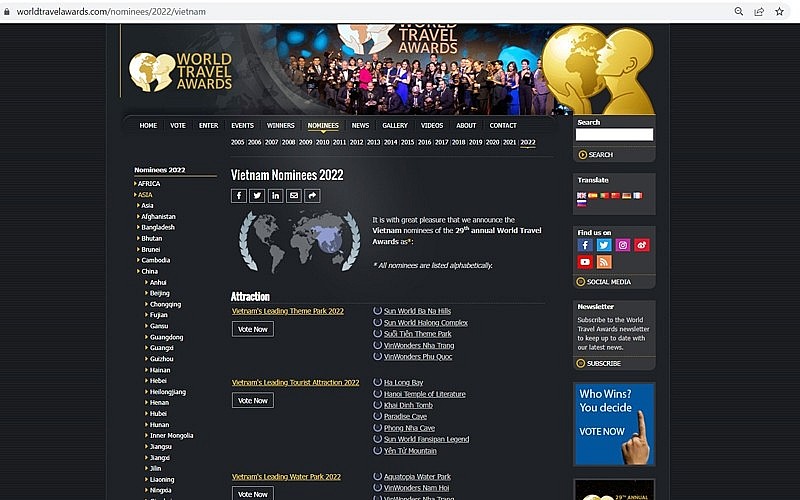Translate the page using the UK flag

pos(582,195)
